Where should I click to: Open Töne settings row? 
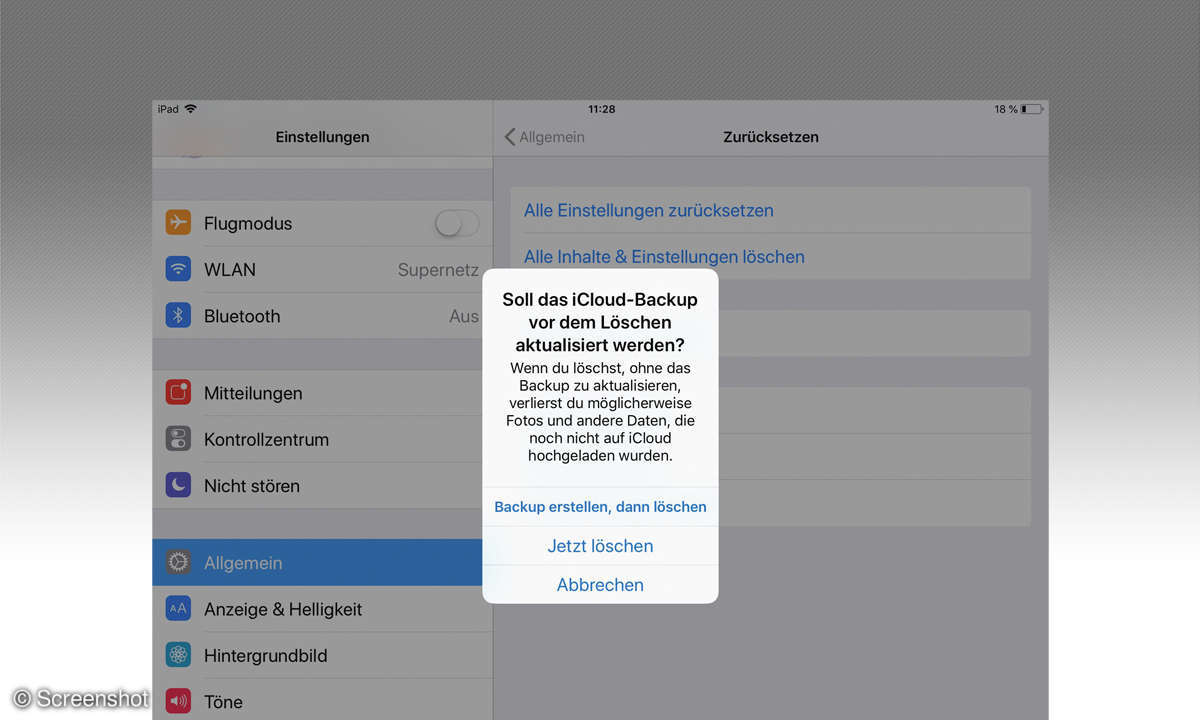click(x=322, y=701)
